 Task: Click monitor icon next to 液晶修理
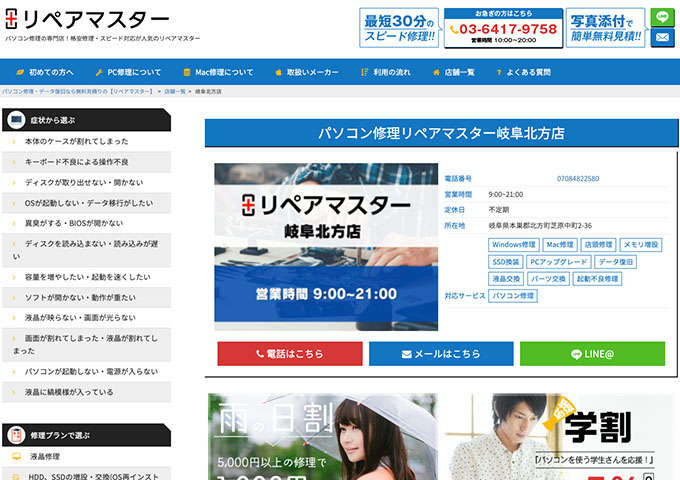pyautogui.click(x=16, y=457)
